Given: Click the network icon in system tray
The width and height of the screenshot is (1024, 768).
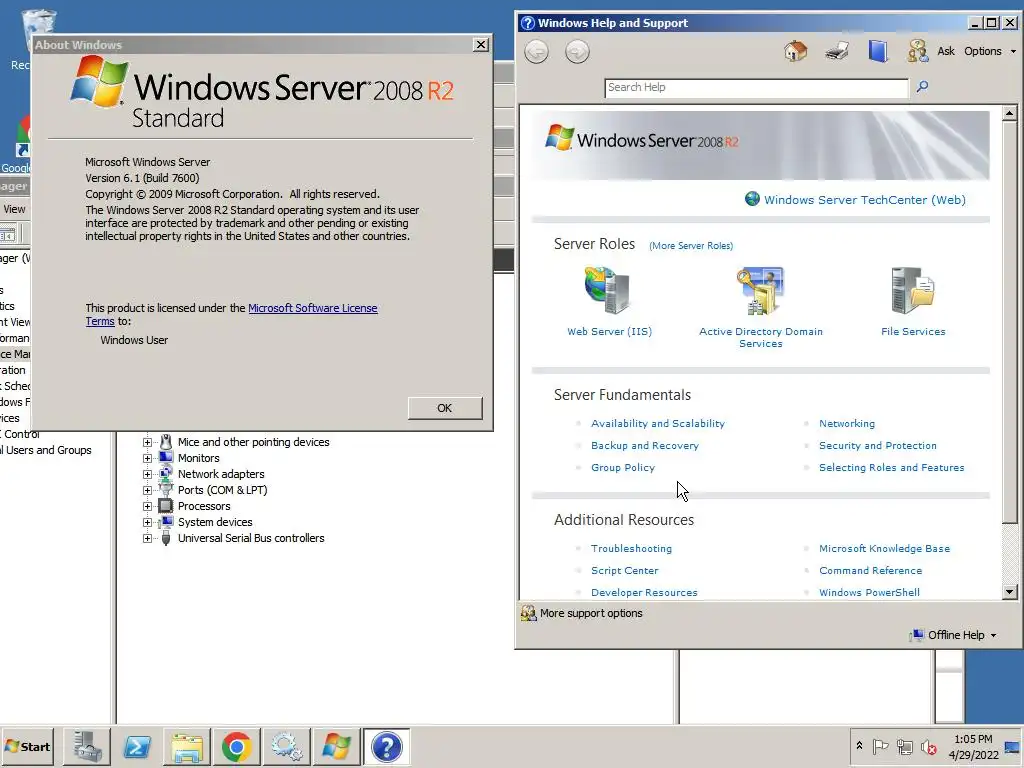Looking at the screenshot, I should pyautogui.click(x=904, y=746).
